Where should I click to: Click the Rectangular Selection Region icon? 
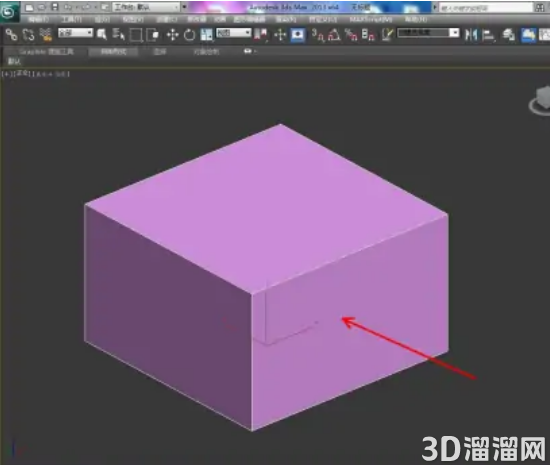[136, 35]
